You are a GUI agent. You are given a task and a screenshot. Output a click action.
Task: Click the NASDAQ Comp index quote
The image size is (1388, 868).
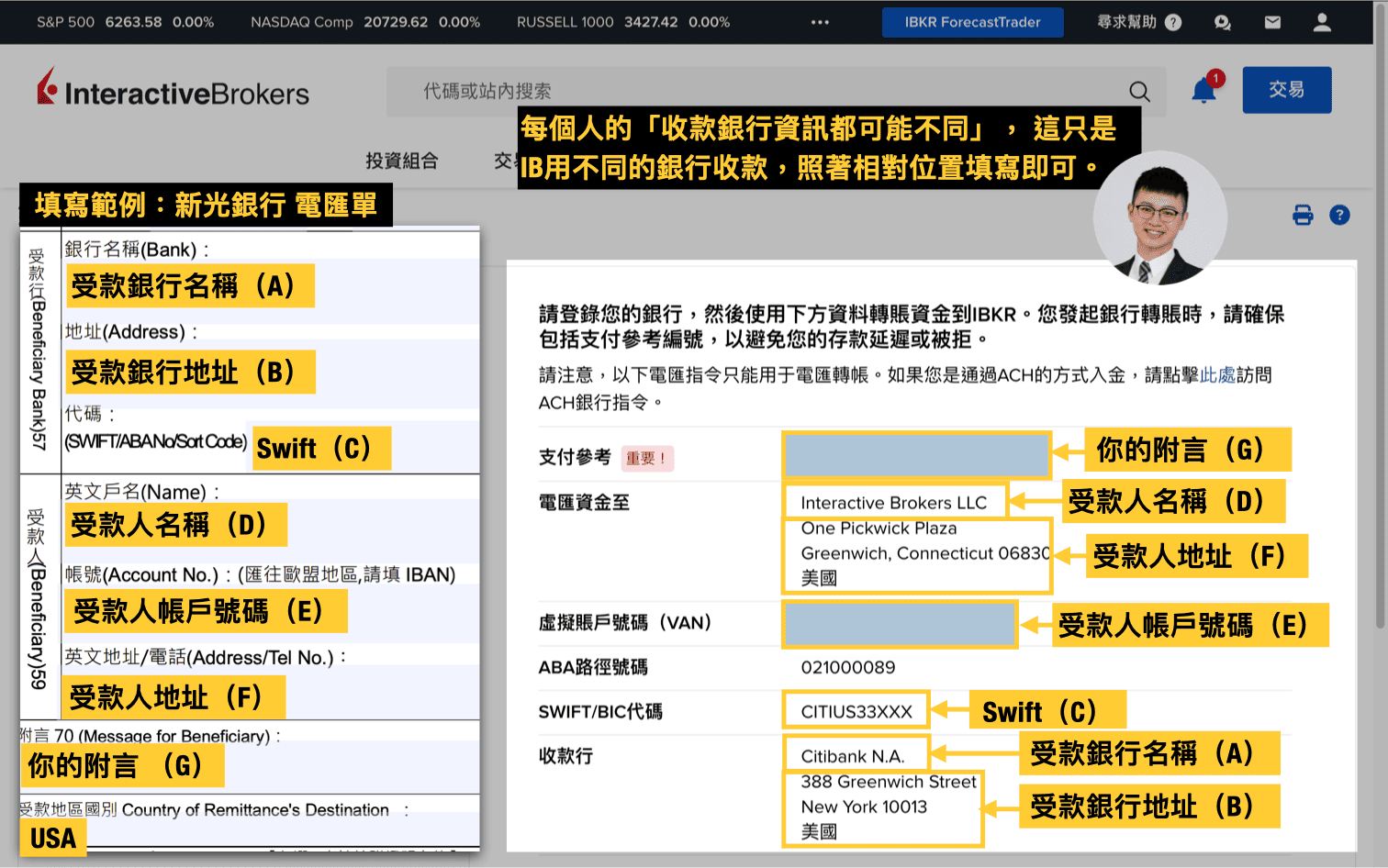tap(365, 22)
